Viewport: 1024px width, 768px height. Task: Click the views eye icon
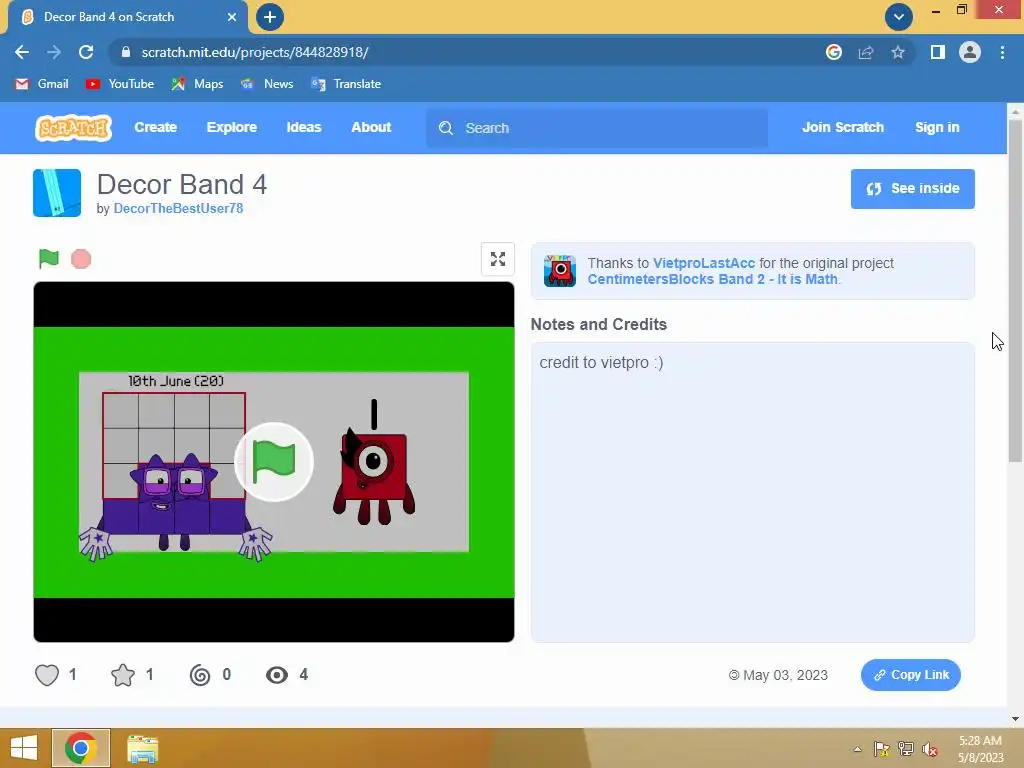(x=277, y=675)
